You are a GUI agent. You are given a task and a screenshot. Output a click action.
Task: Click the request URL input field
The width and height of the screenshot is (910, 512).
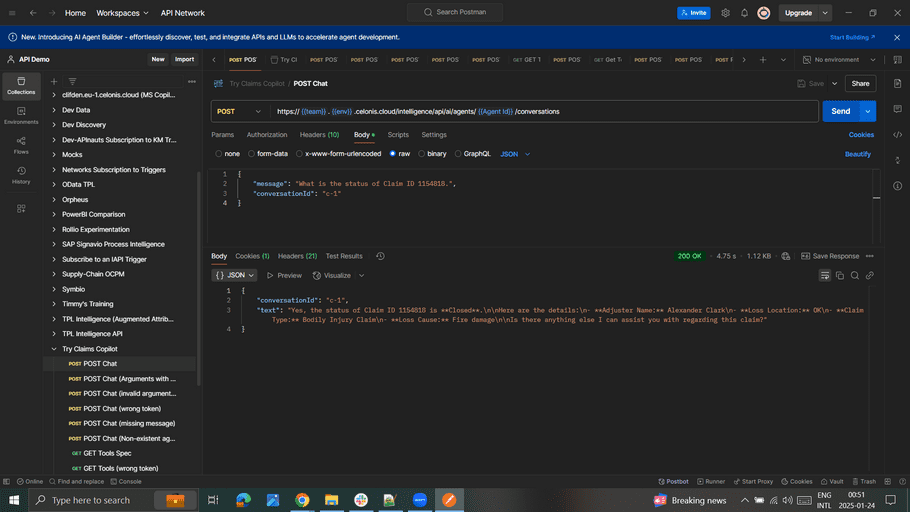coord(540,111)
